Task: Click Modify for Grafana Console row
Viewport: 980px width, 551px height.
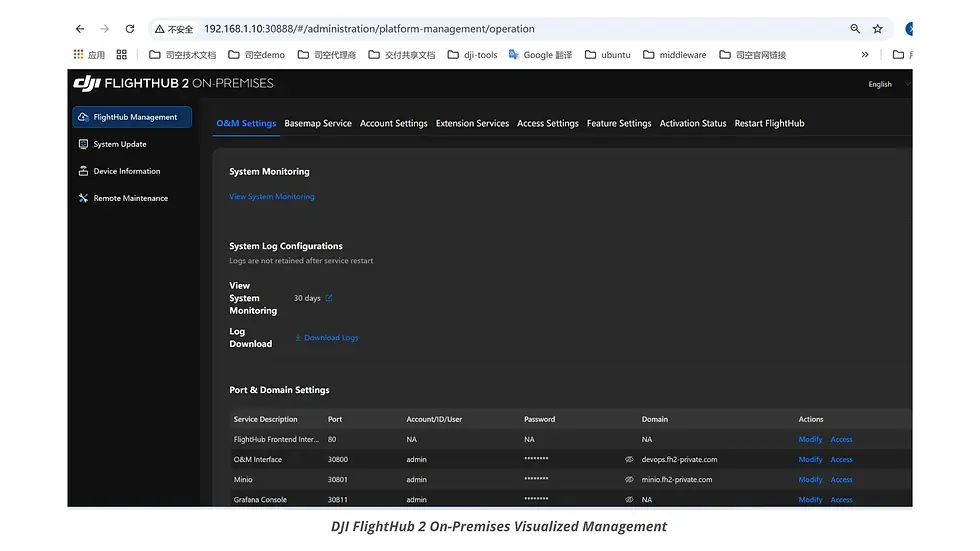Action: [x=810, y=499]
